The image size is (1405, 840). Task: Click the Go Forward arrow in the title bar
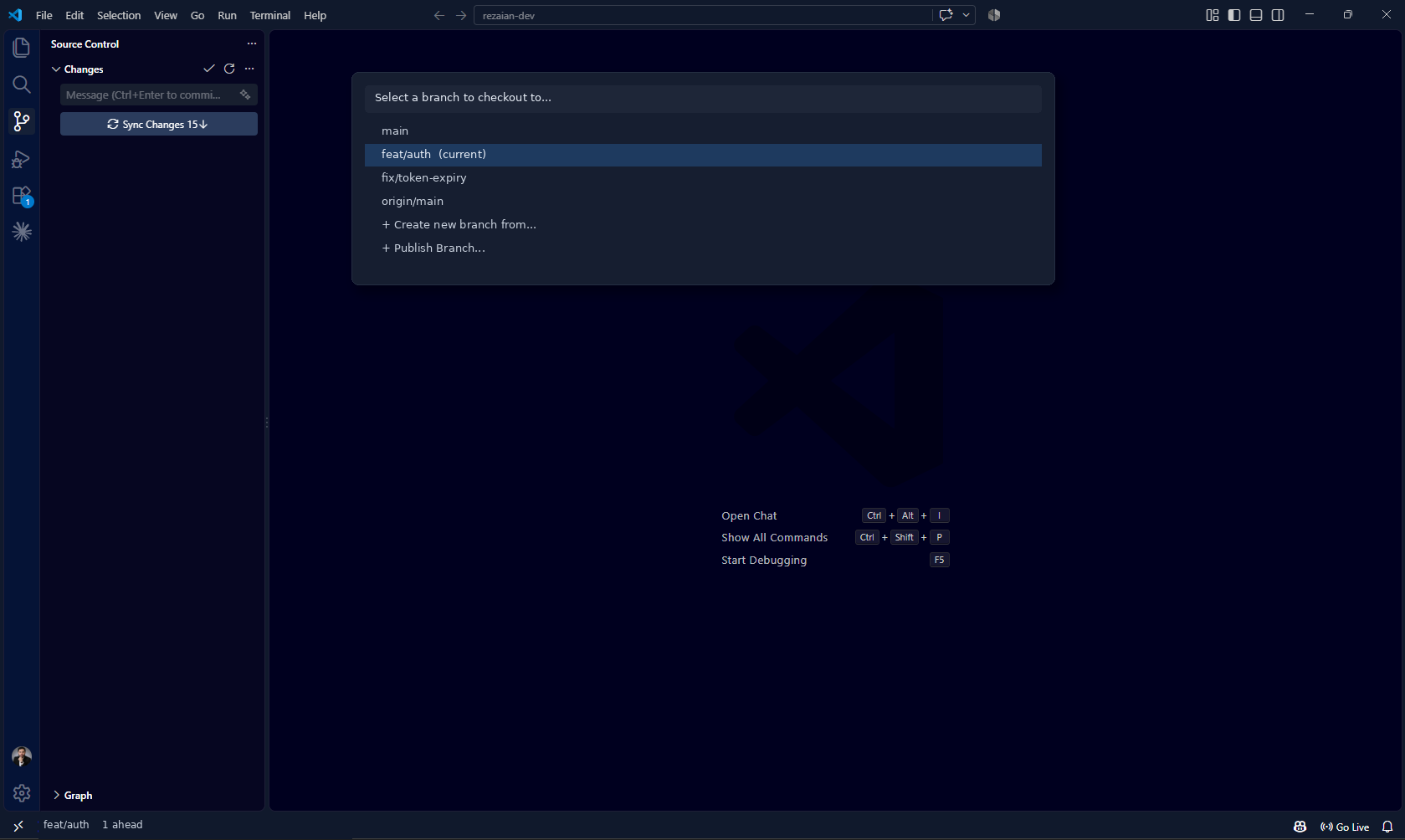point(461,15)
